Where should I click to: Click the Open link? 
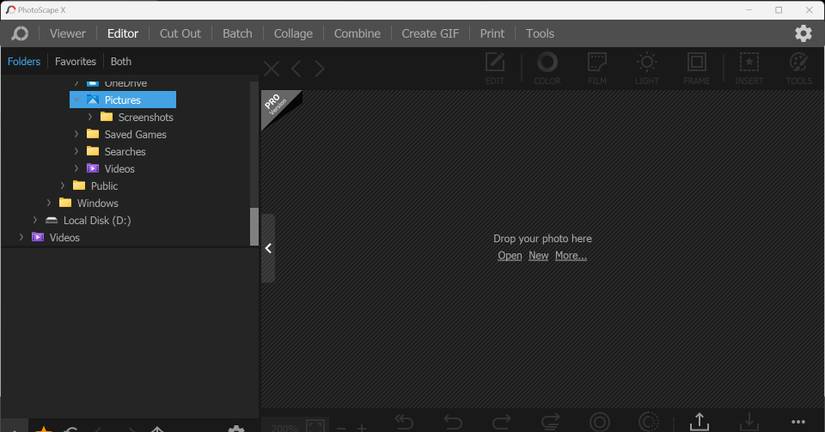[510, 256]
